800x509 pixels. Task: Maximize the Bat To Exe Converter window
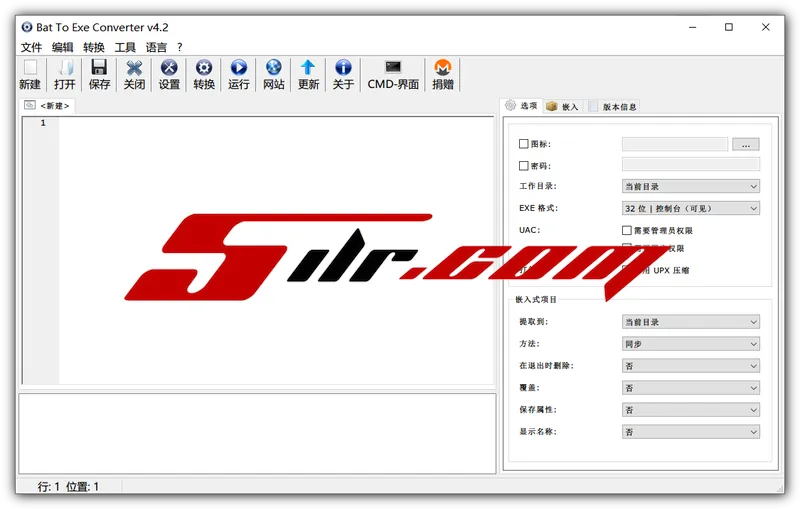[729, 27]
